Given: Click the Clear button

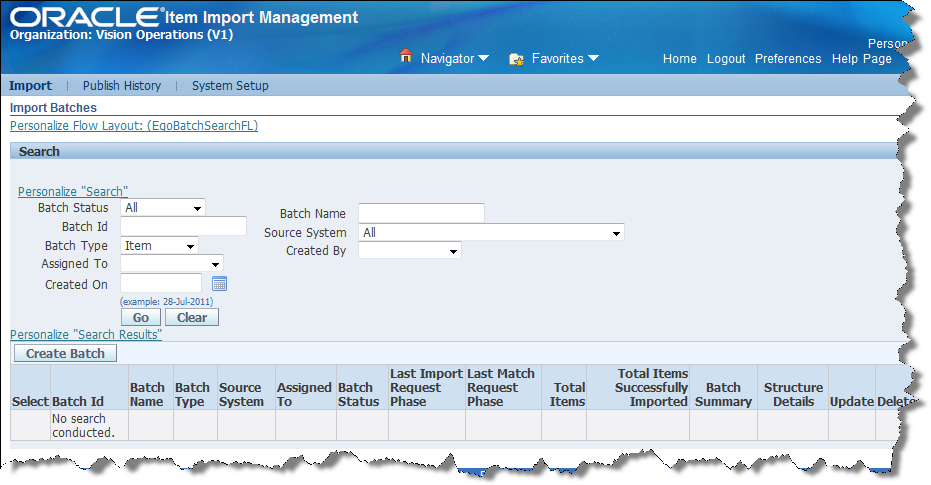Looking at the screenshot, I should point(192,318).
